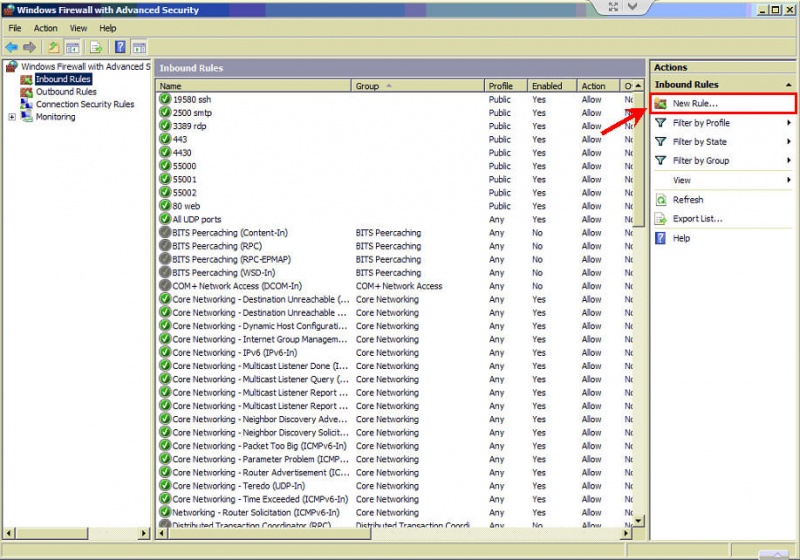Sort by the Name column header

point(254,86)
